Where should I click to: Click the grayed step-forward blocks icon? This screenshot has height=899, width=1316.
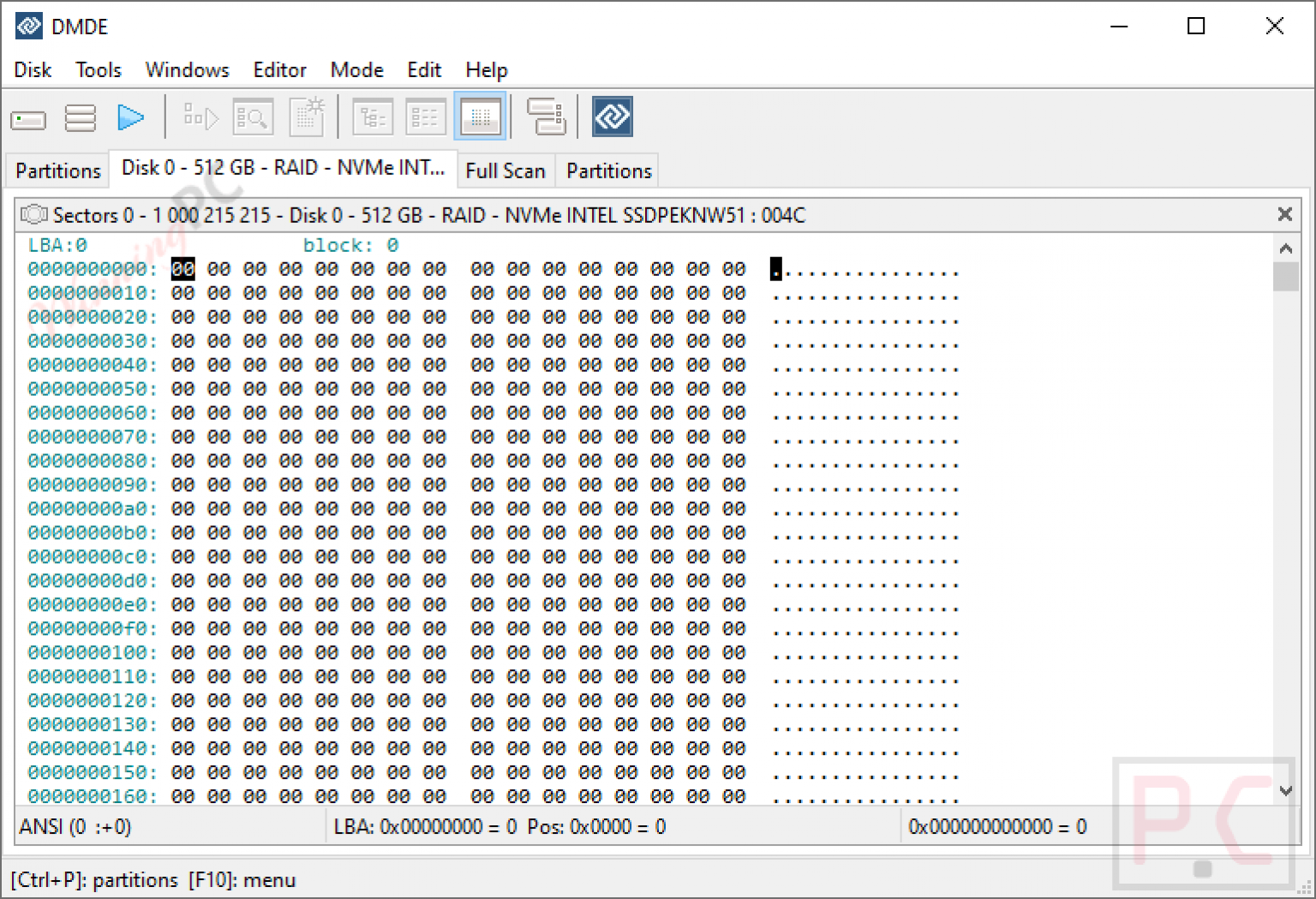201,117
